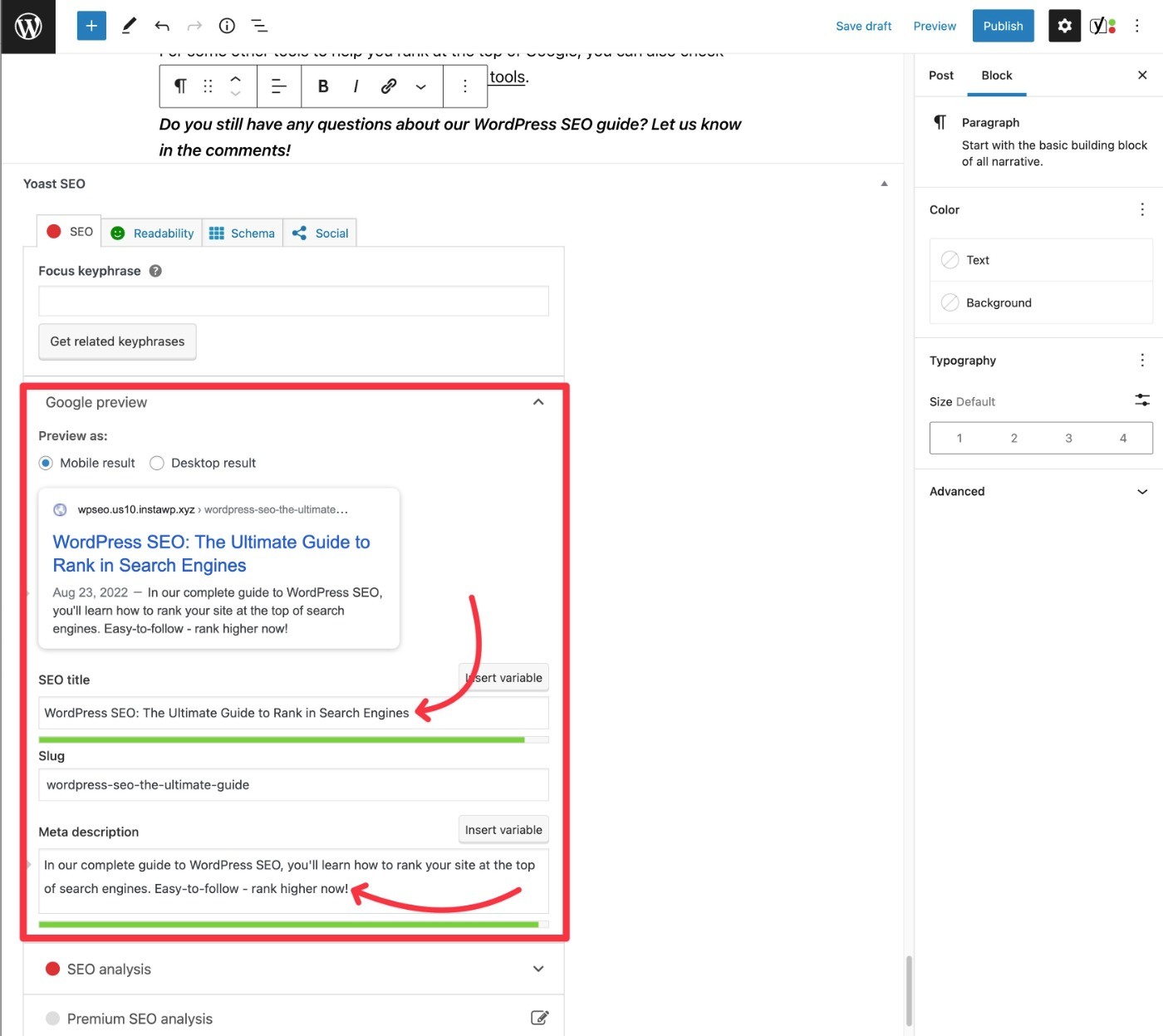
Task: Change text alignment in block toolbar
Action: pos(279,86)
